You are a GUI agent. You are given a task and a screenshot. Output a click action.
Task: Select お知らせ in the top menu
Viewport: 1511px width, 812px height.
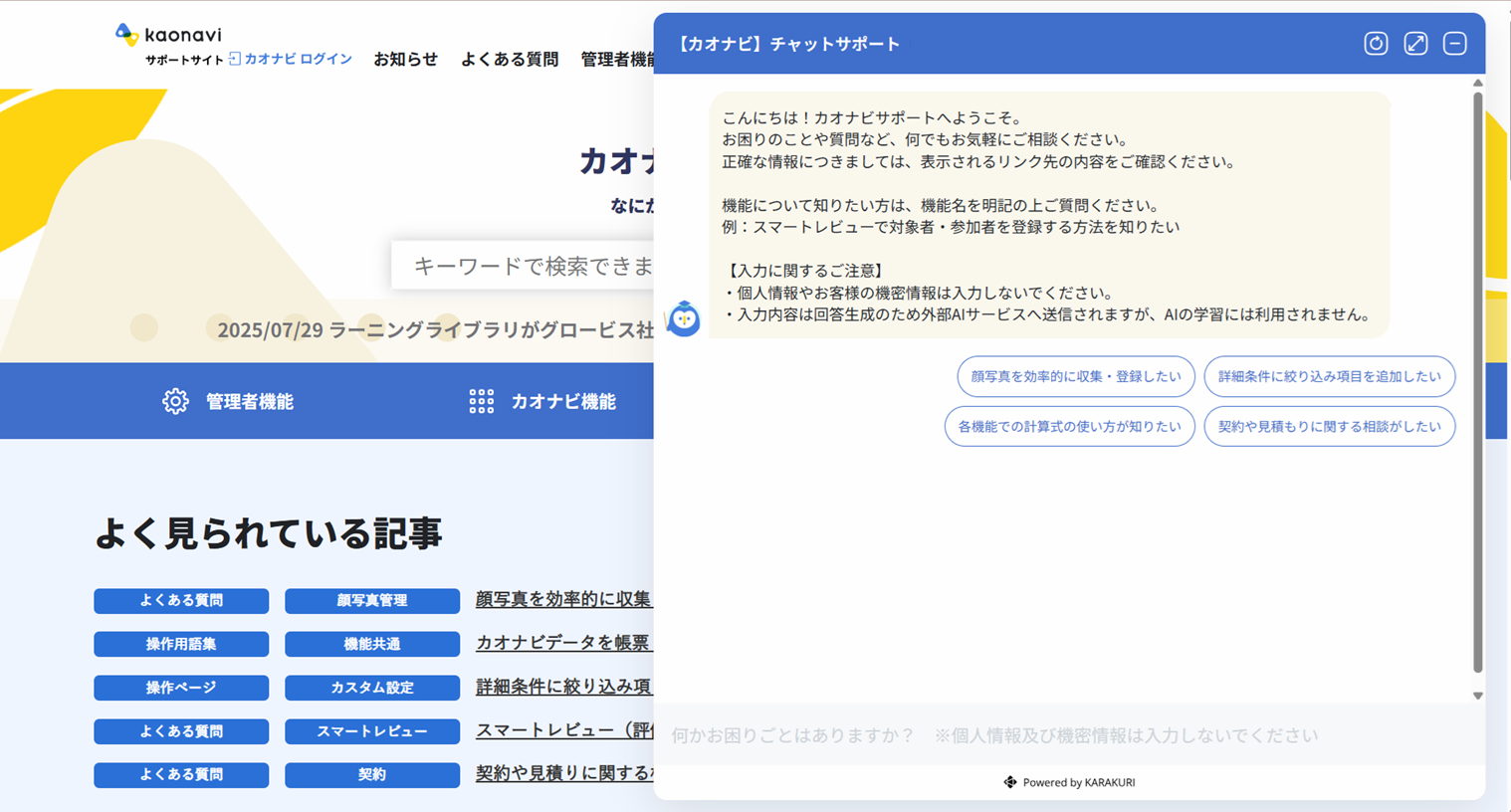tap(405, 60)
